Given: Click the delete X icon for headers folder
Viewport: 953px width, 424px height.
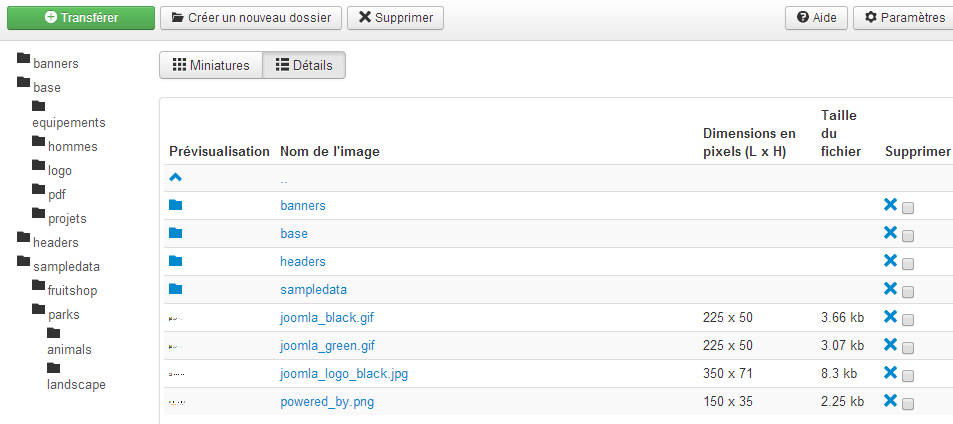Looking at the screenshot, I should 890,261.
